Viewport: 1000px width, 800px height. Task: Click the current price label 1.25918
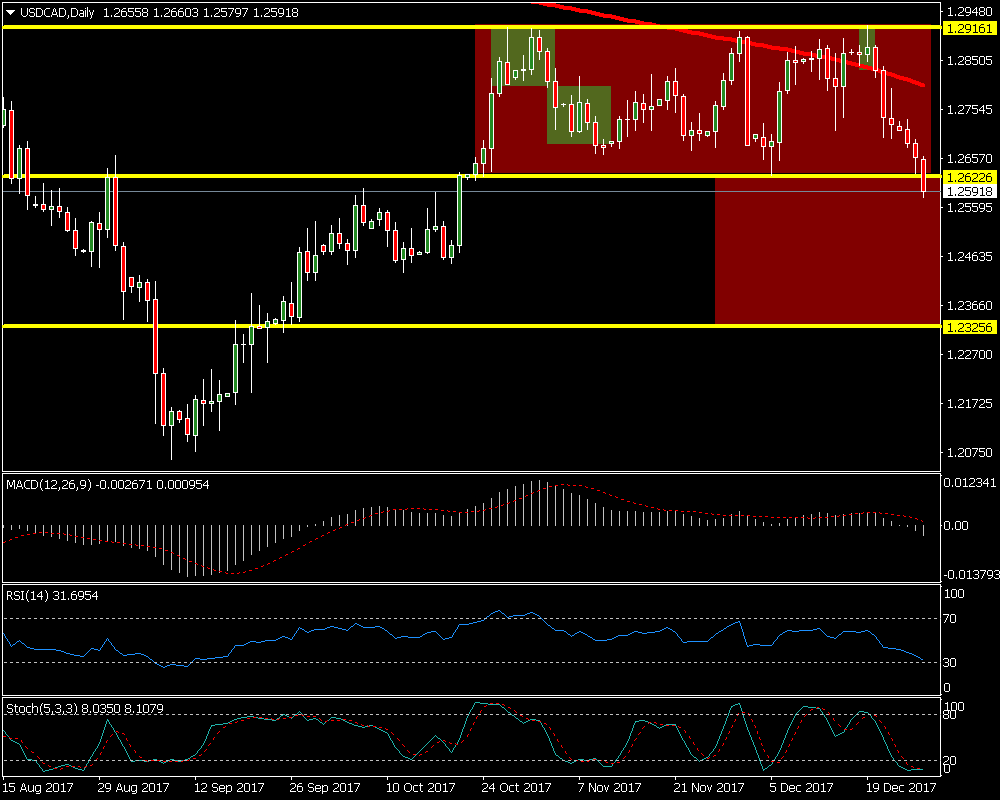[969, 191]
